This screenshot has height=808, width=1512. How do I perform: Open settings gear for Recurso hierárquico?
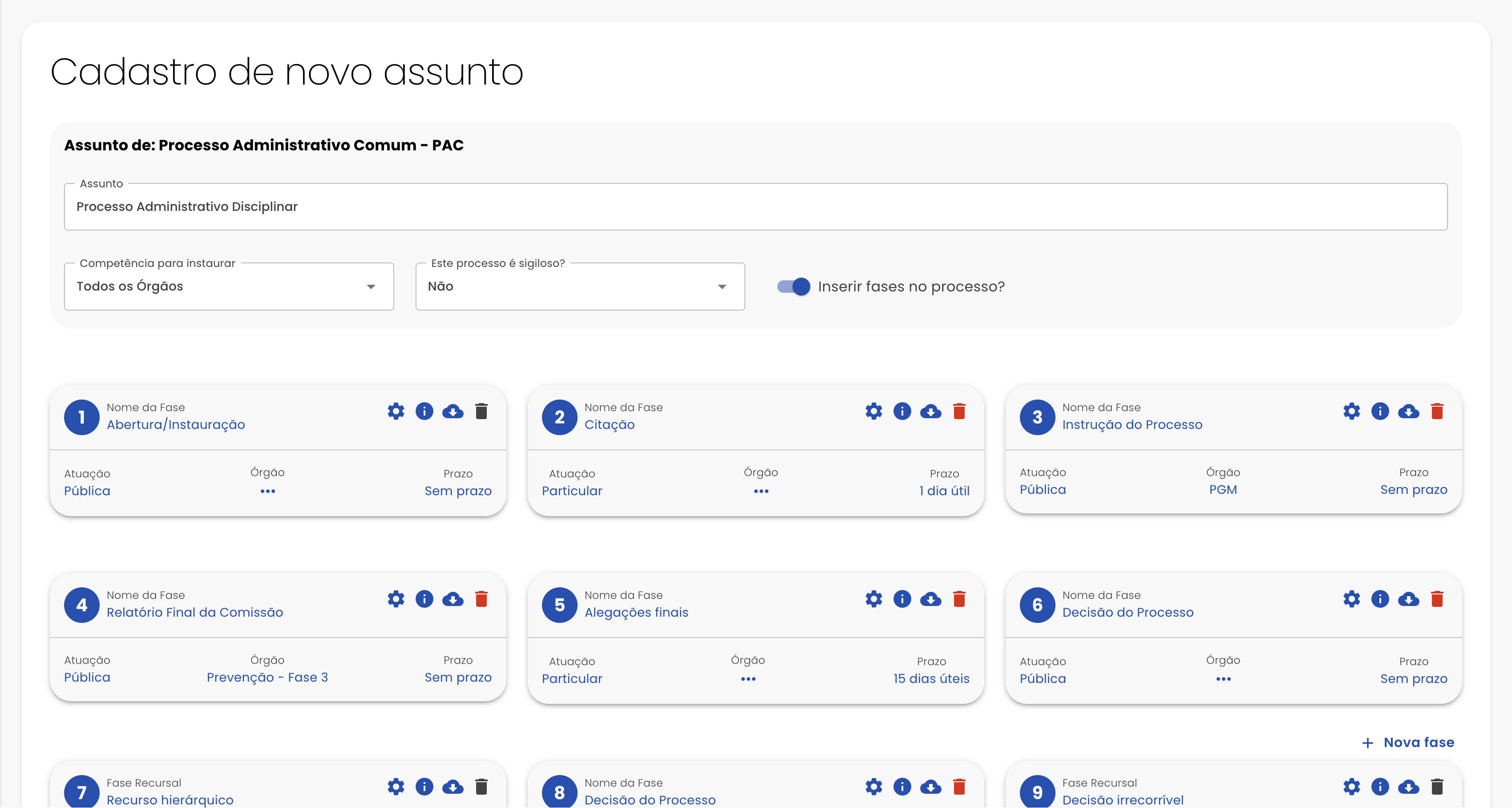(396, 786)
